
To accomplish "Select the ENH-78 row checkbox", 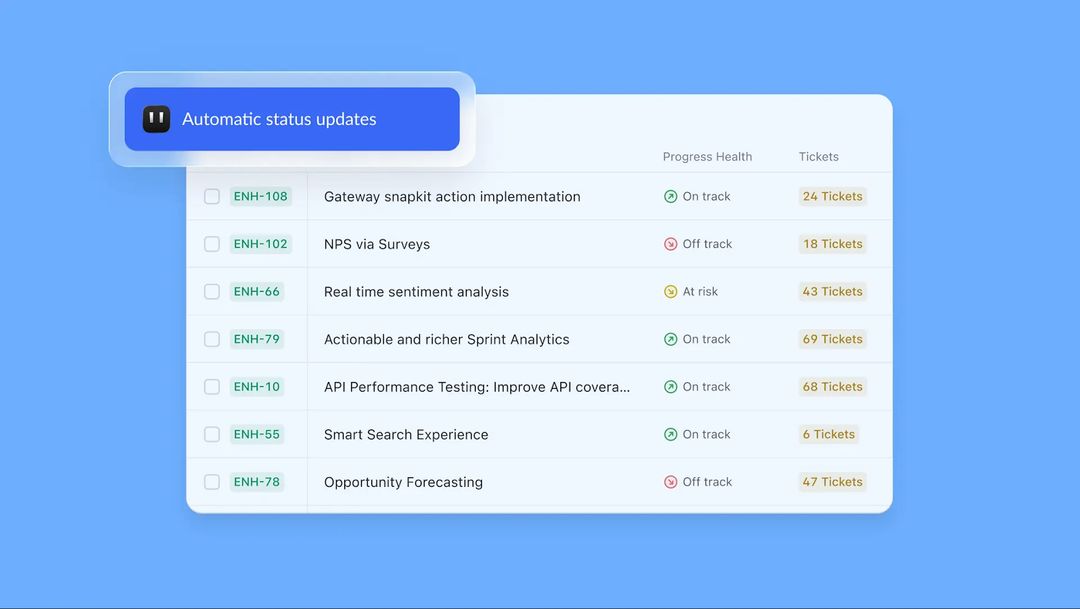I will 212,482.
